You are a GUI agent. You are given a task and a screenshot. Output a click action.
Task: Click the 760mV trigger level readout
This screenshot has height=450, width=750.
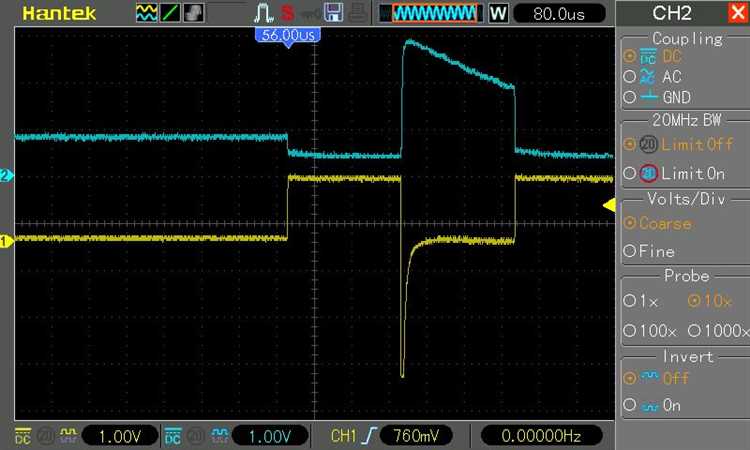coord(416,436)
